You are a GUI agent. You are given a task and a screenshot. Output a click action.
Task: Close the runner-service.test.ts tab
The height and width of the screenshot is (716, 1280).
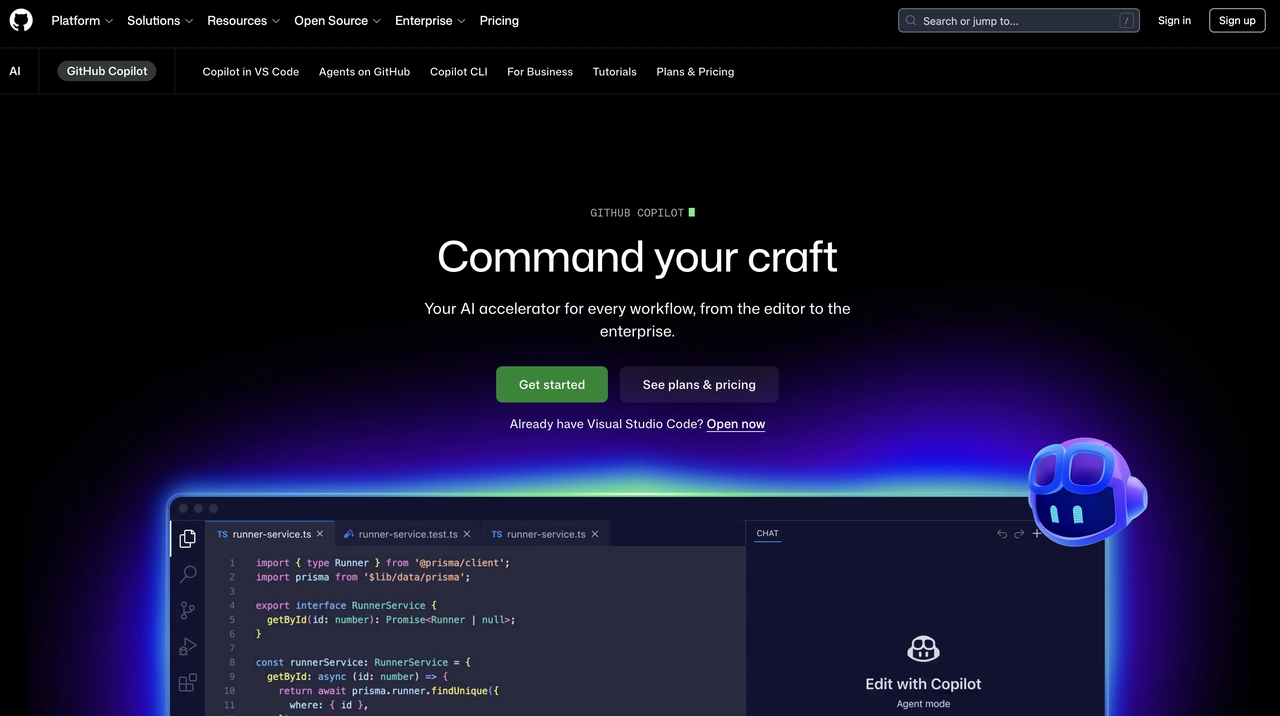coord(467,534)
